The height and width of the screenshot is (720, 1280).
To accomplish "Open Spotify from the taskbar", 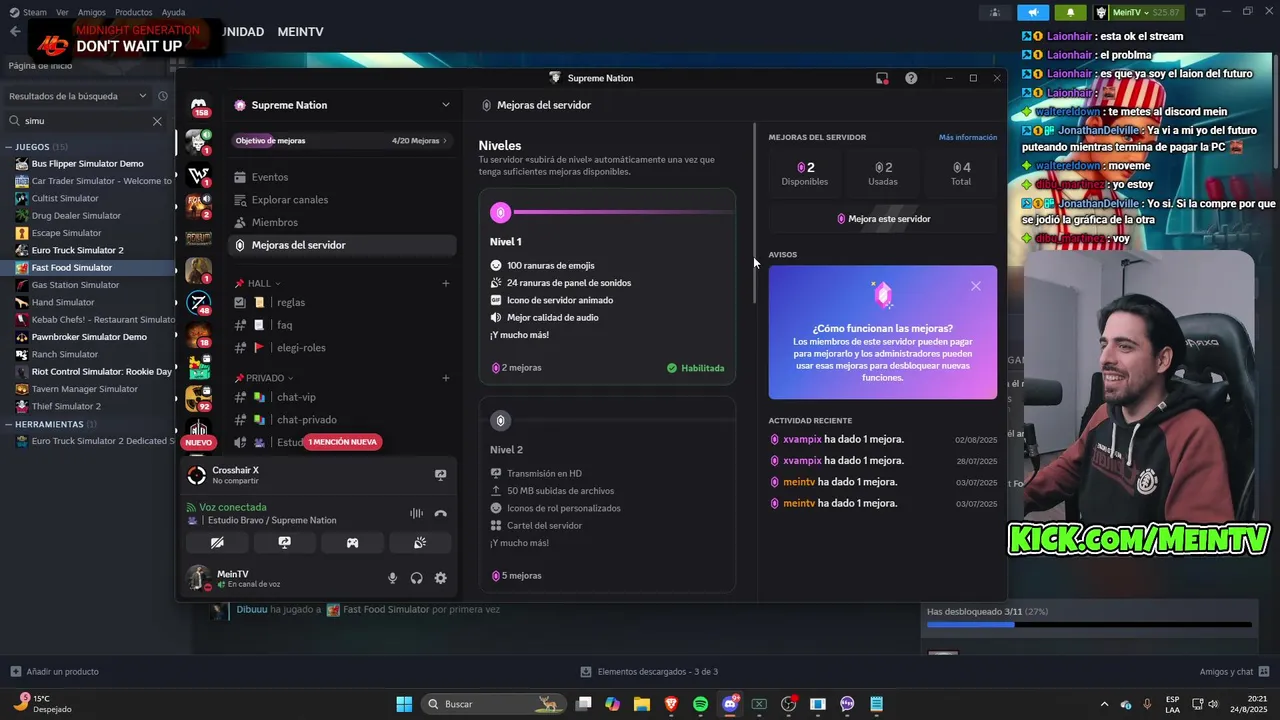I will (701, 704).
